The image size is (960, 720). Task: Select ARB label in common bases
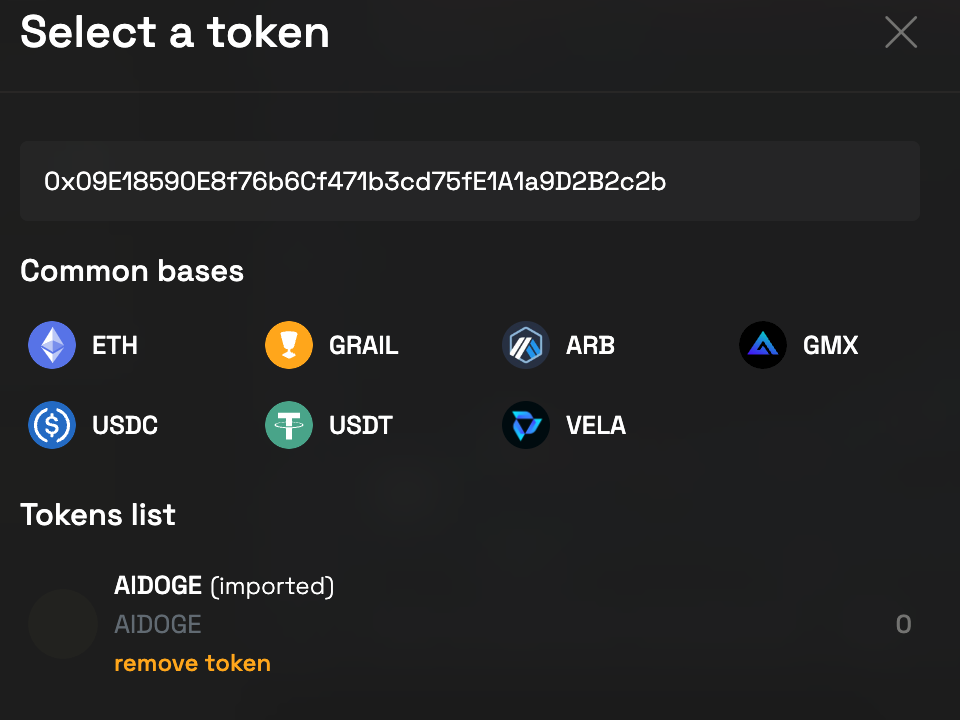tap(590, 345)
